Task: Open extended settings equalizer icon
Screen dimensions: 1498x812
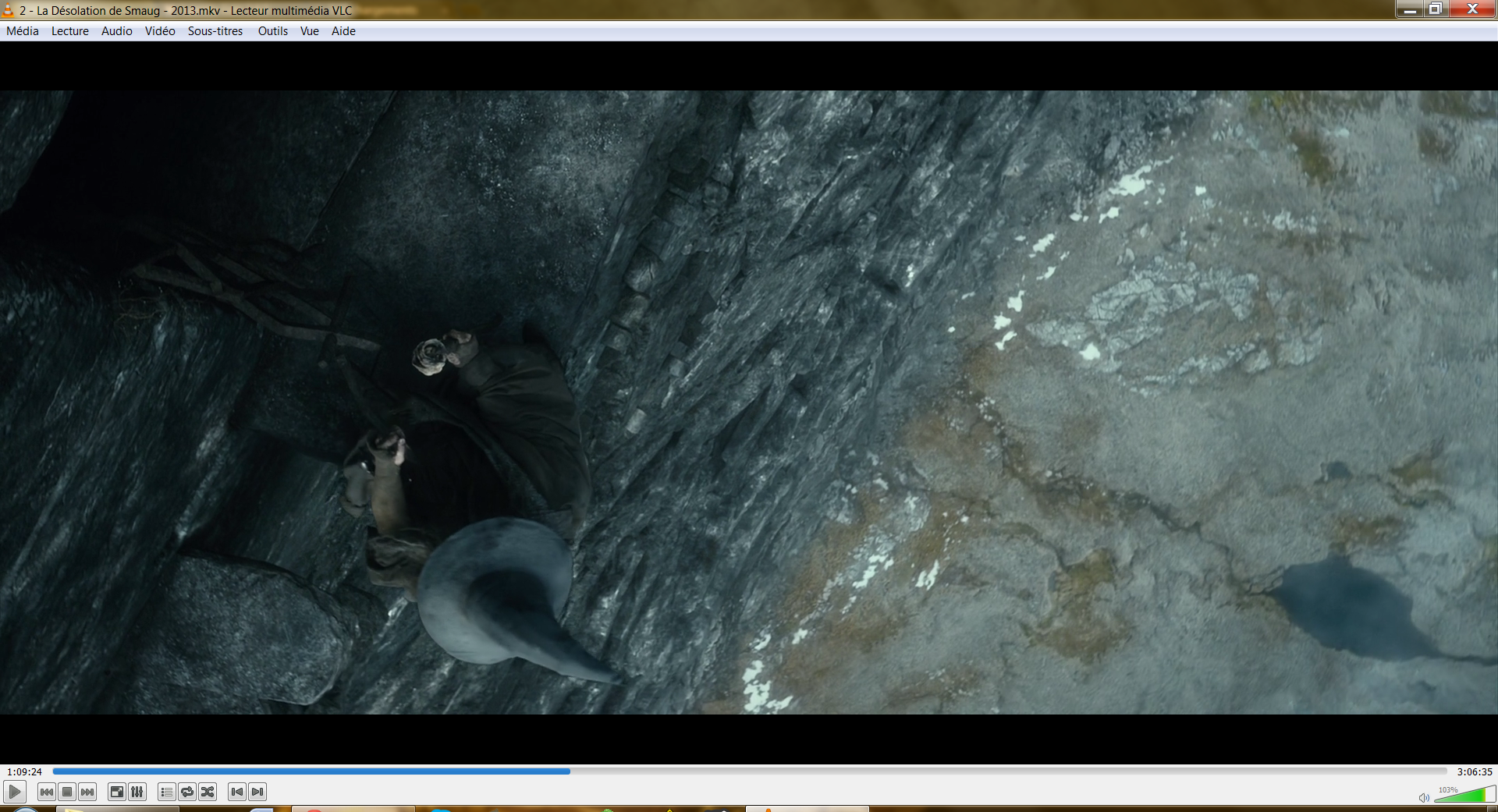Action: pos(137,792)
